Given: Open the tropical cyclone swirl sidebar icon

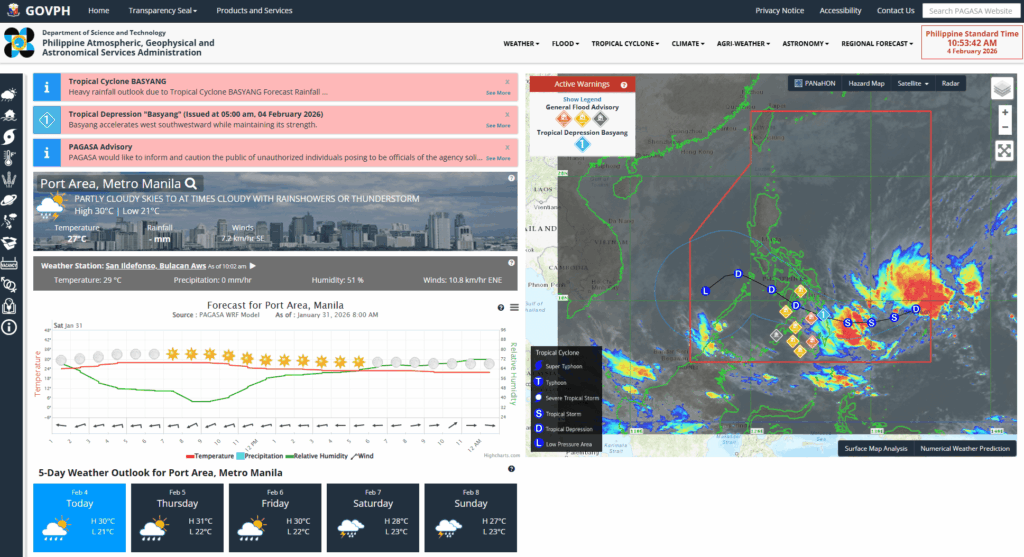Looking at the screenshot, I should tap(9, 136).
